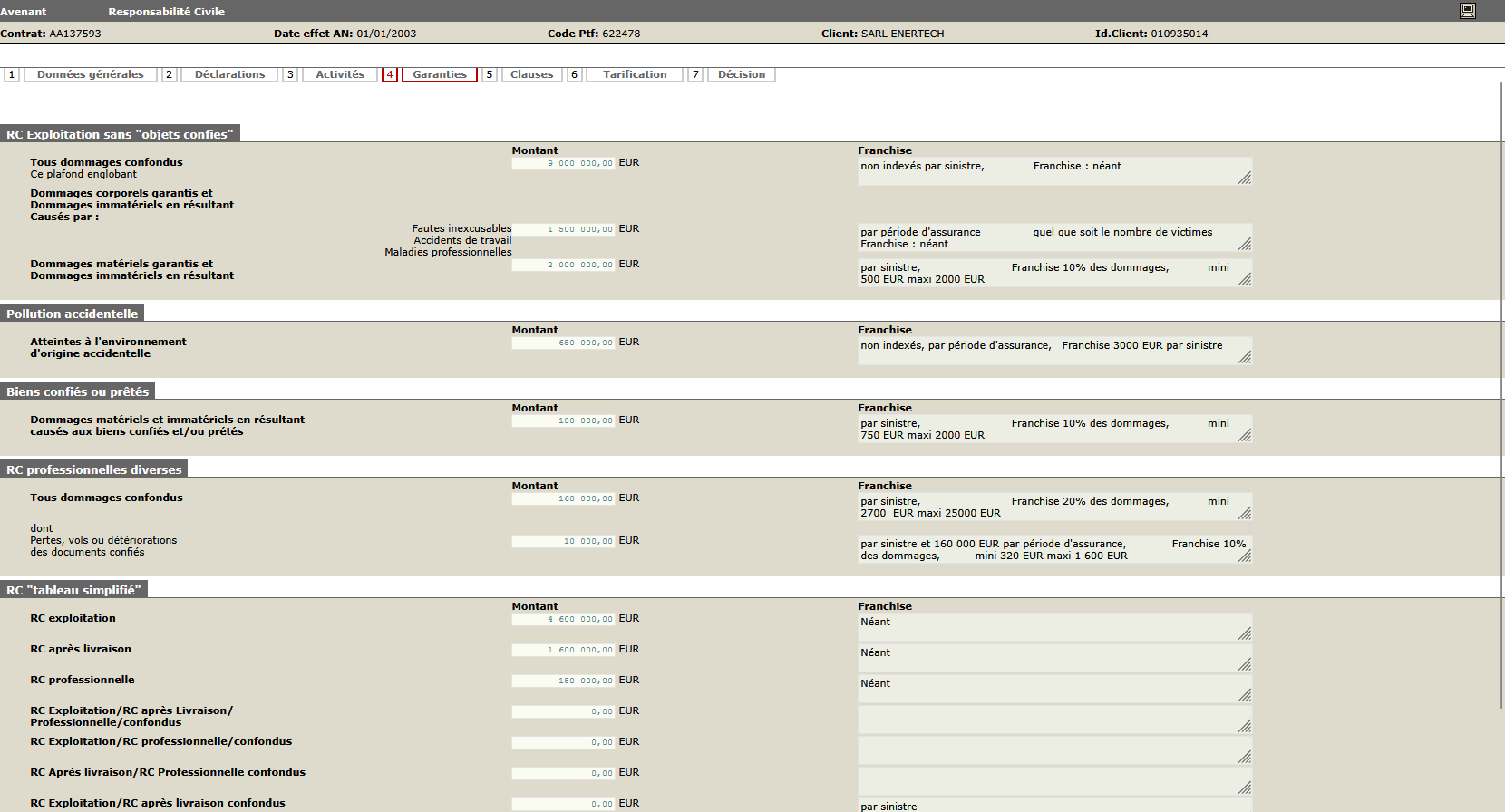Click franchise box 'Franchise 3000 EUR par sinistre'
The width and height of the screenshot is (1505, 812).
1054,351
